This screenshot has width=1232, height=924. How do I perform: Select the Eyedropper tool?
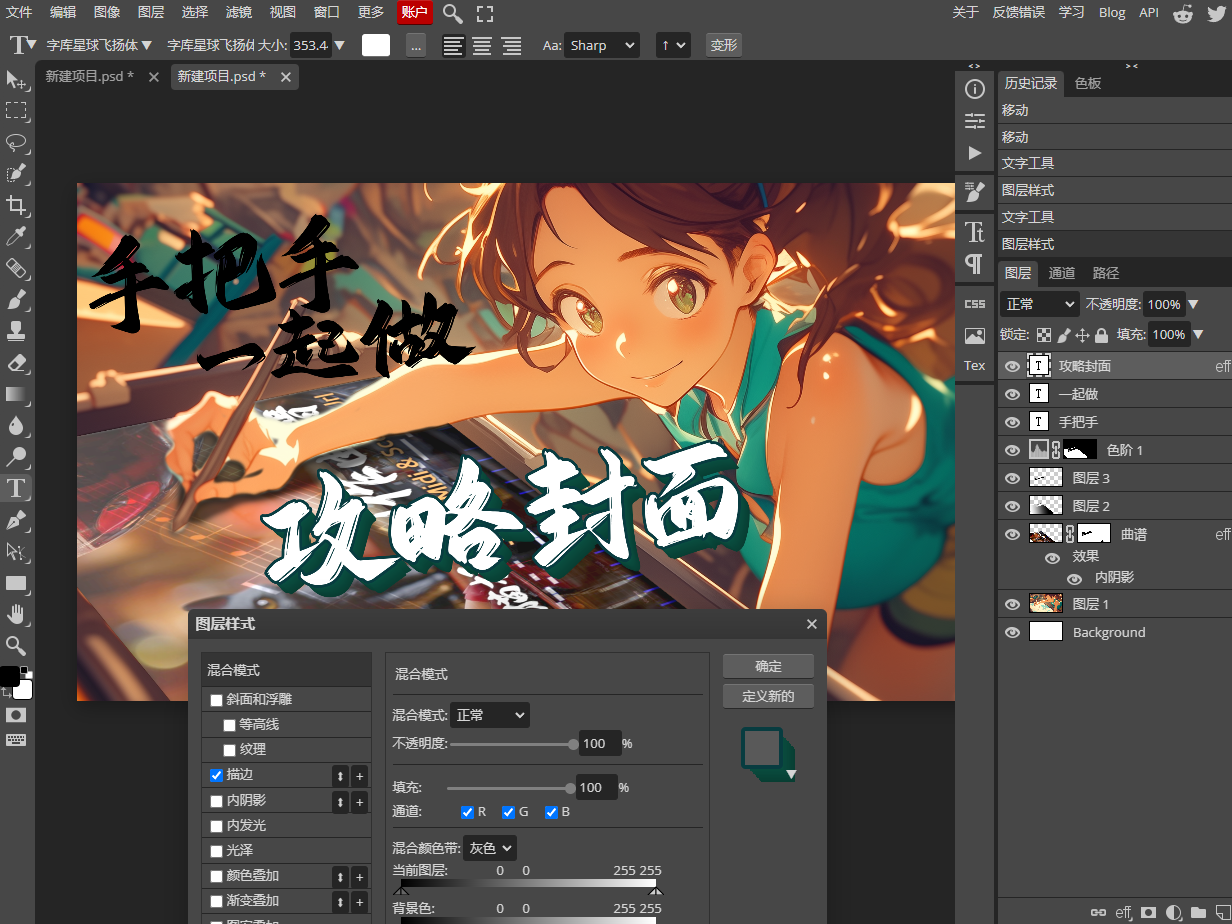(16, 237)
